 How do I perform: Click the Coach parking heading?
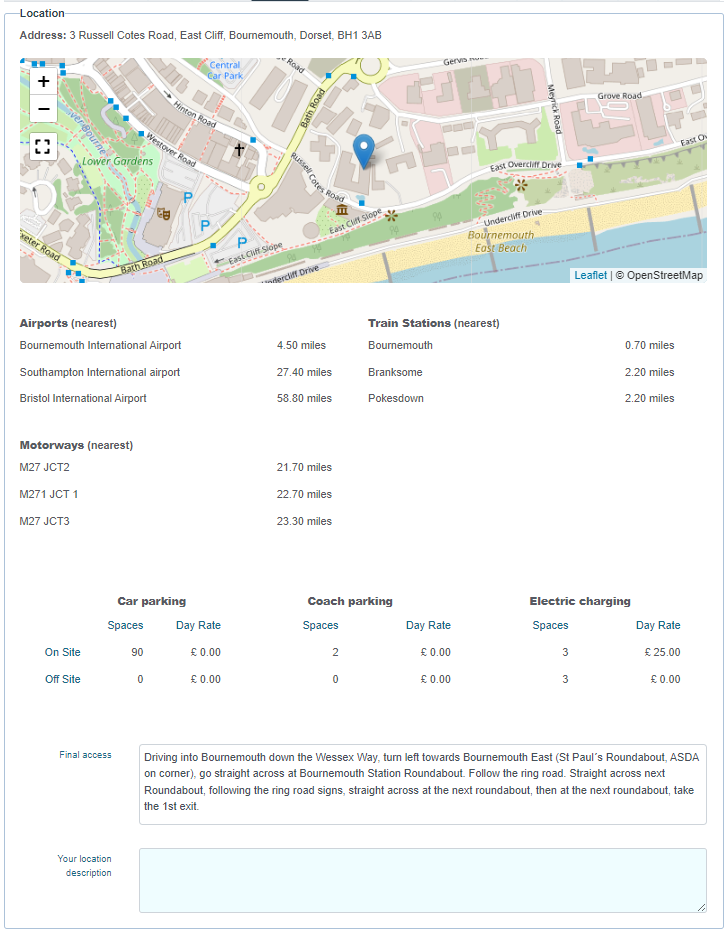coord(350,601)
